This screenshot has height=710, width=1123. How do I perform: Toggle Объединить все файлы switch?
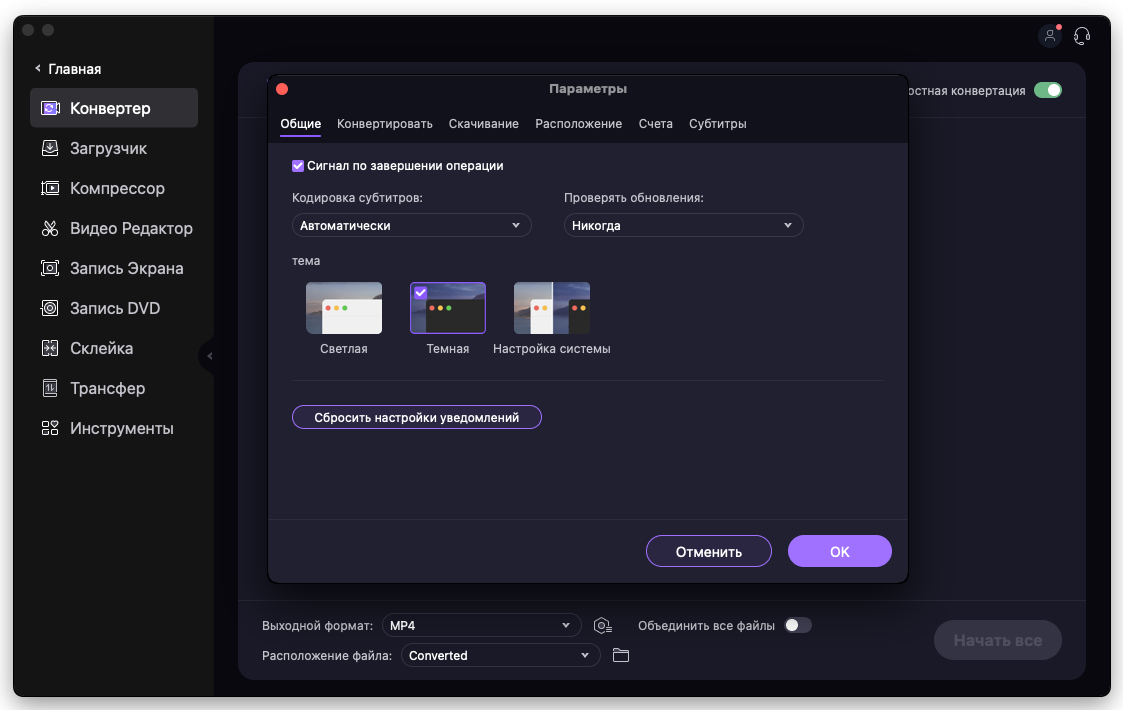point(798,625)
